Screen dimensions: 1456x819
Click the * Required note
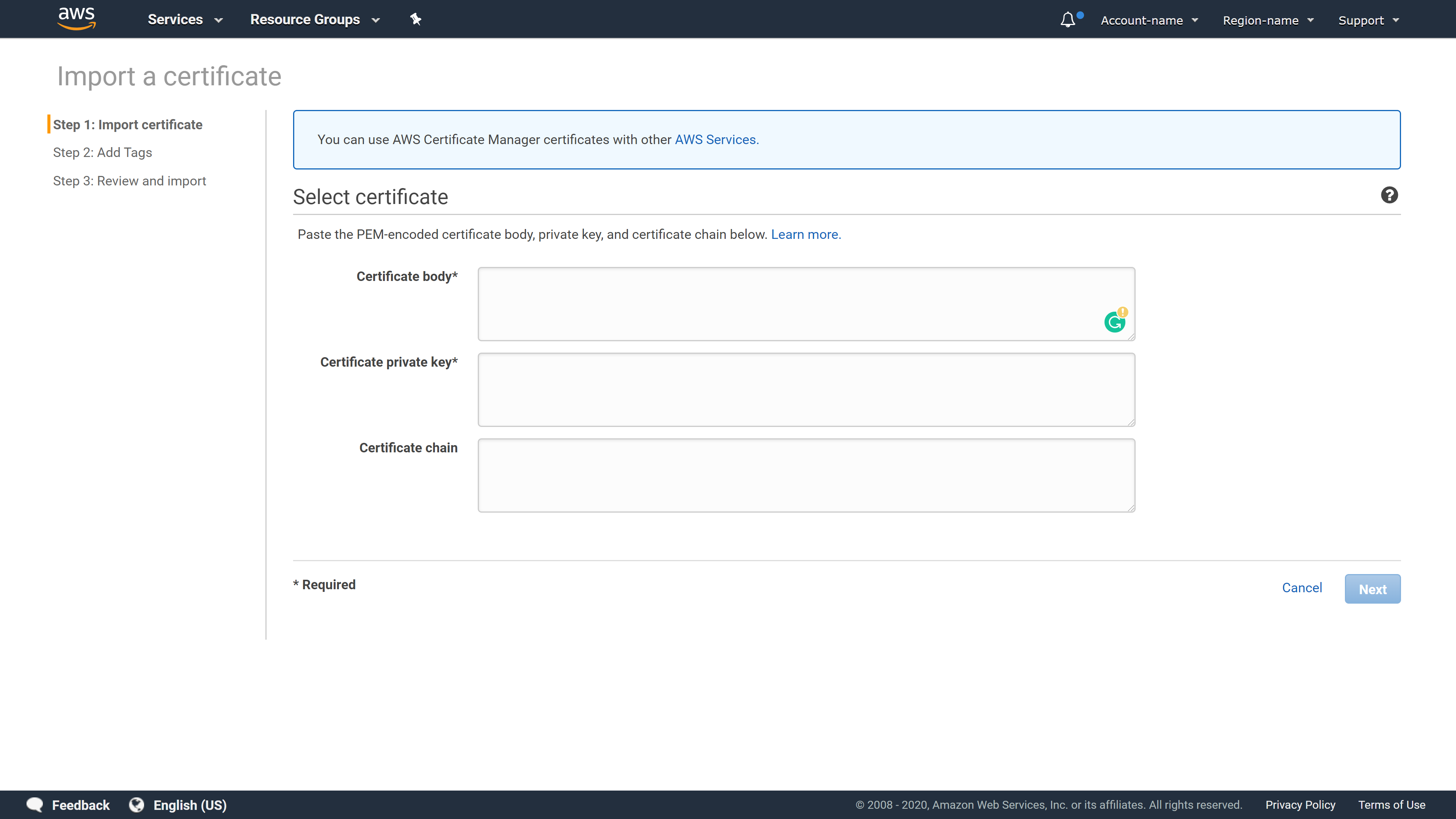325,584
